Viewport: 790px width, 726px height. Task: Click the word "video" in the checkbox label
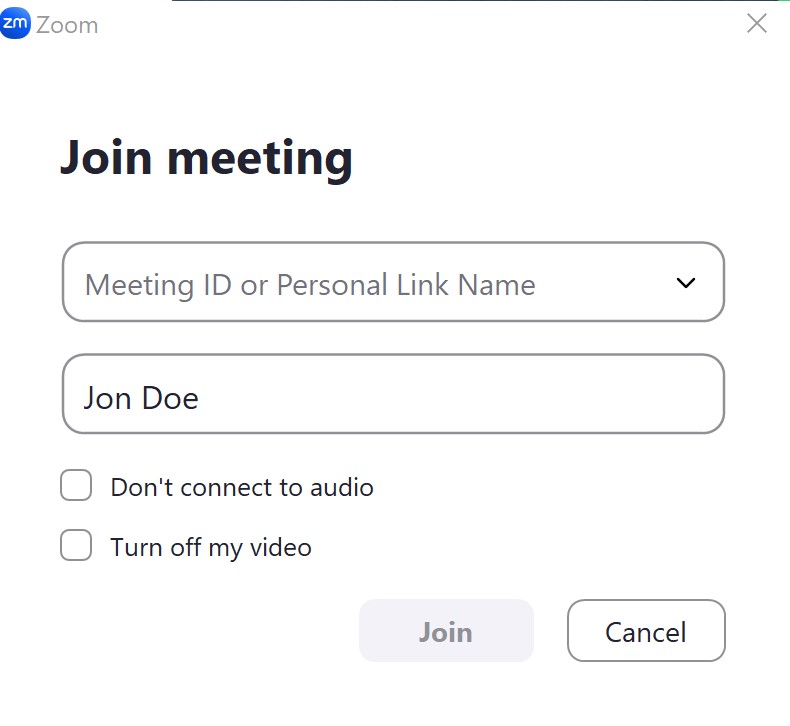(282, 548)
